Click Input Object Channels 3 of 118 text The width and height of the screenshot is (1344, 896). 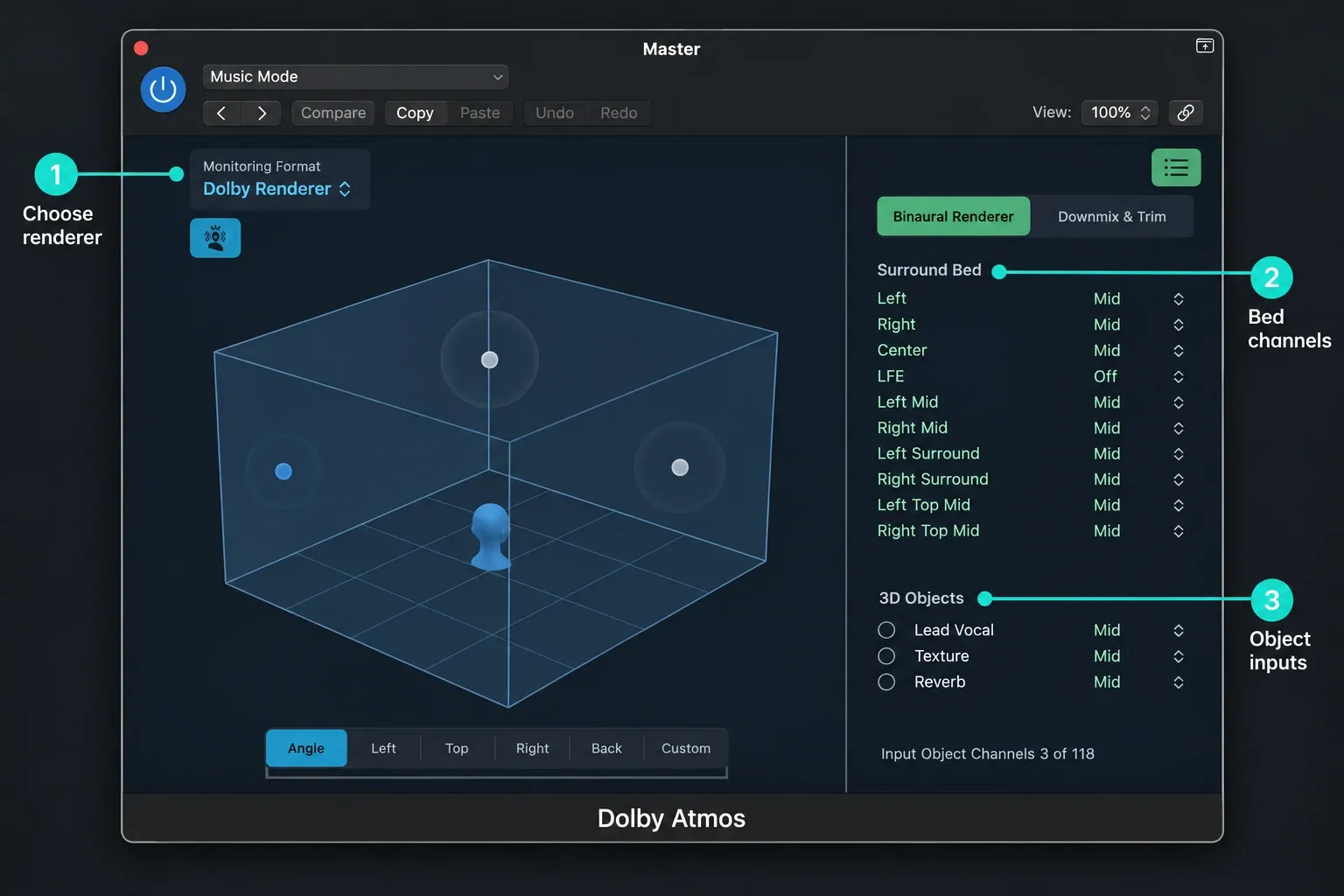[x=988, y=754]
